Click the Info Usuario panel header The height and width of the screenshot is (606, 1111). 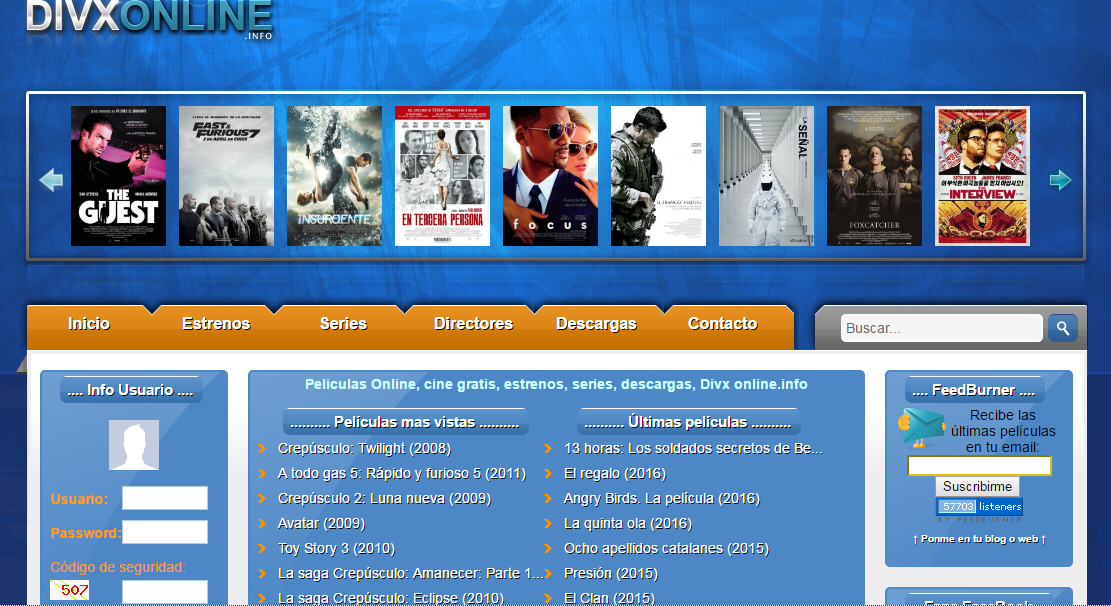pyautogui.click(x=130, y=390)
